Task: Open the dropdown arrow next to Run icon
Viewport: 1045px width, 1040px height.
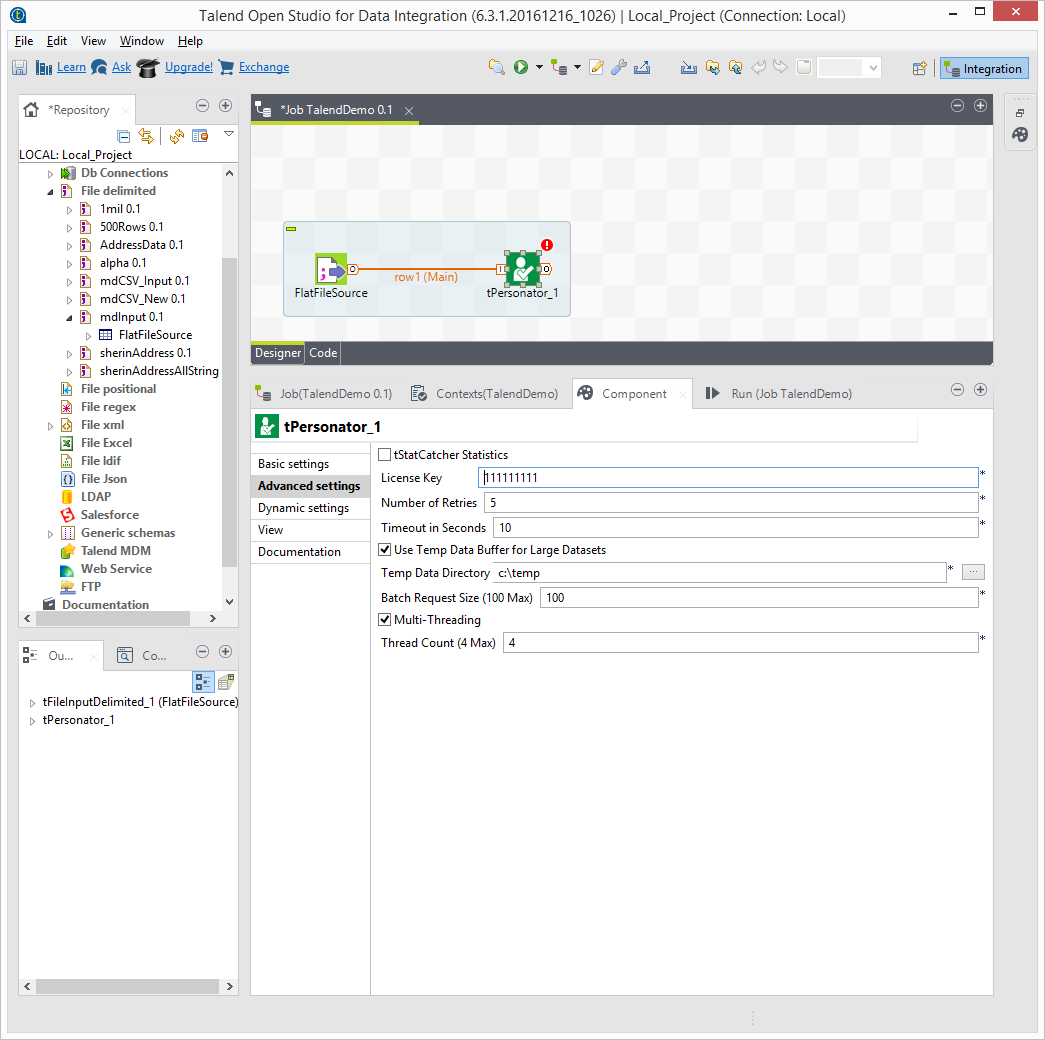Action: tap(539, 68)
